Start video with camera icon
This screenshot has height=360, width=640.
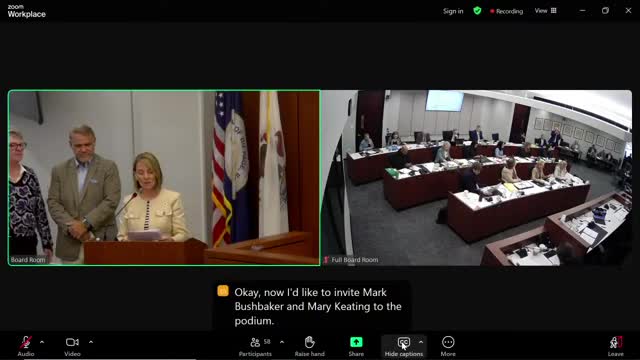72,342
